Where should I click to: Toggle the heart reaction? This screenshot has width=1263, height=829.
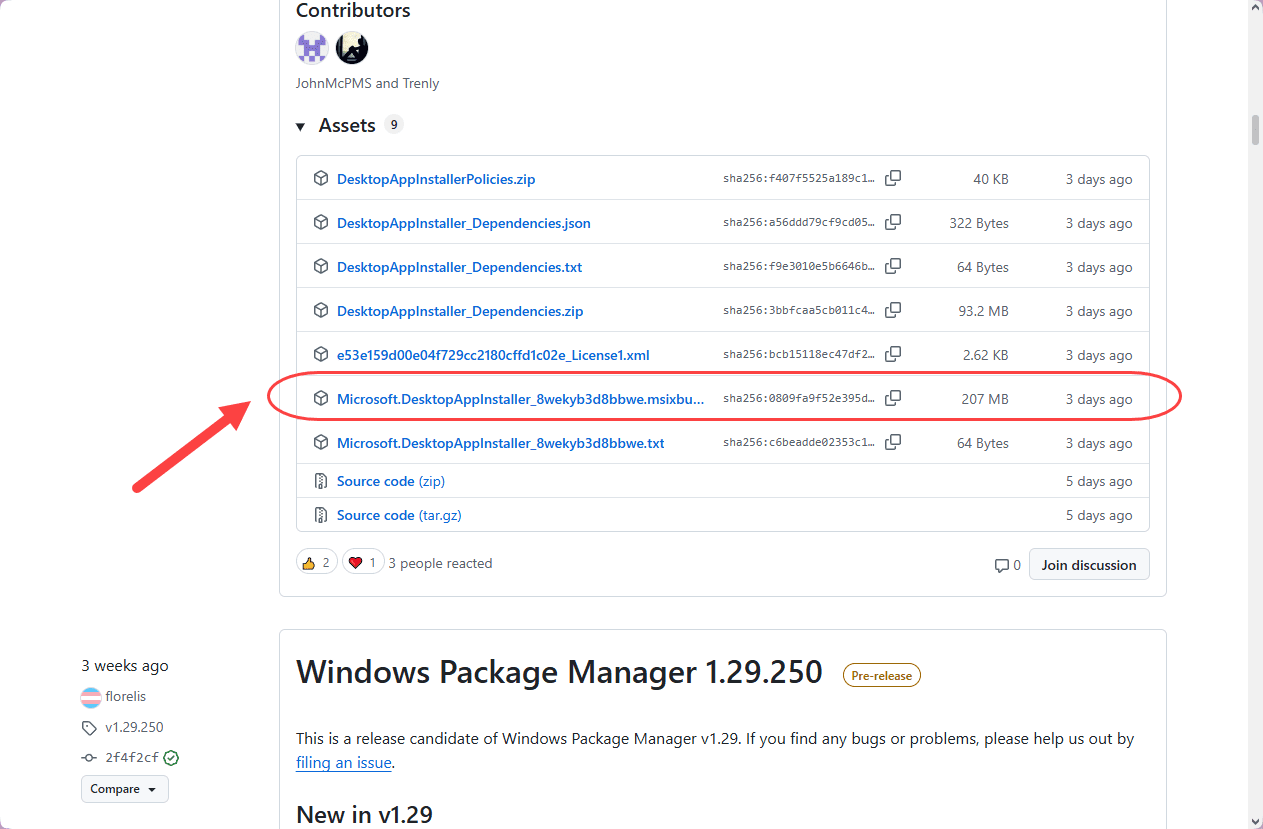(363, 563)
